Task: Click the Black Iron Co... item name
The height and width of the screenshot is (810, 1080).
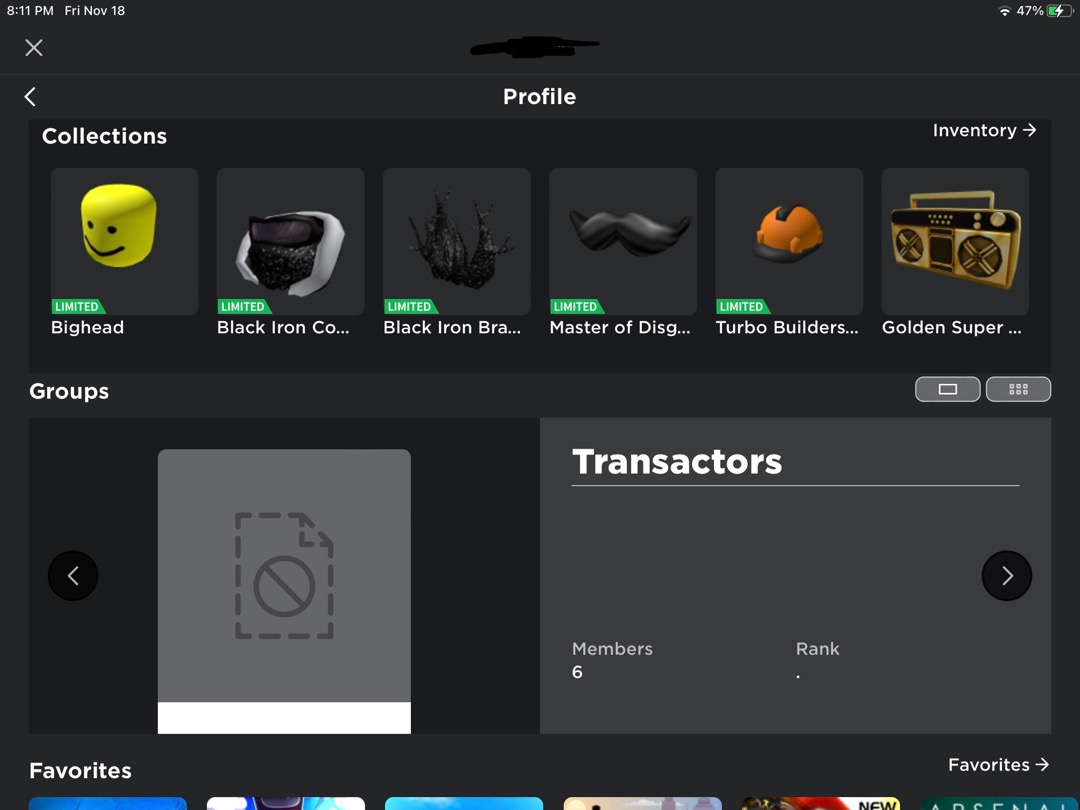Action: pos(283,327)
